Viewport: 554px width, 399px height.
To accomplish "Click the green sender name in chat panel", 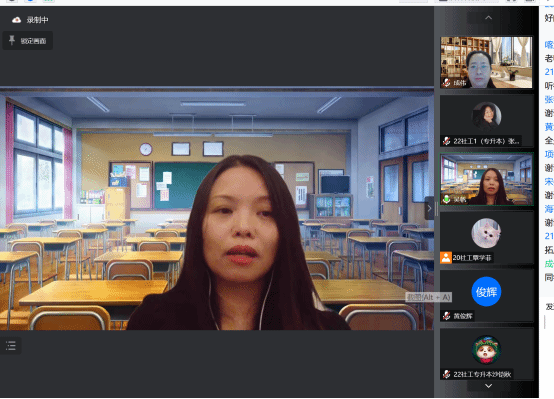I will tap(549, 264).
